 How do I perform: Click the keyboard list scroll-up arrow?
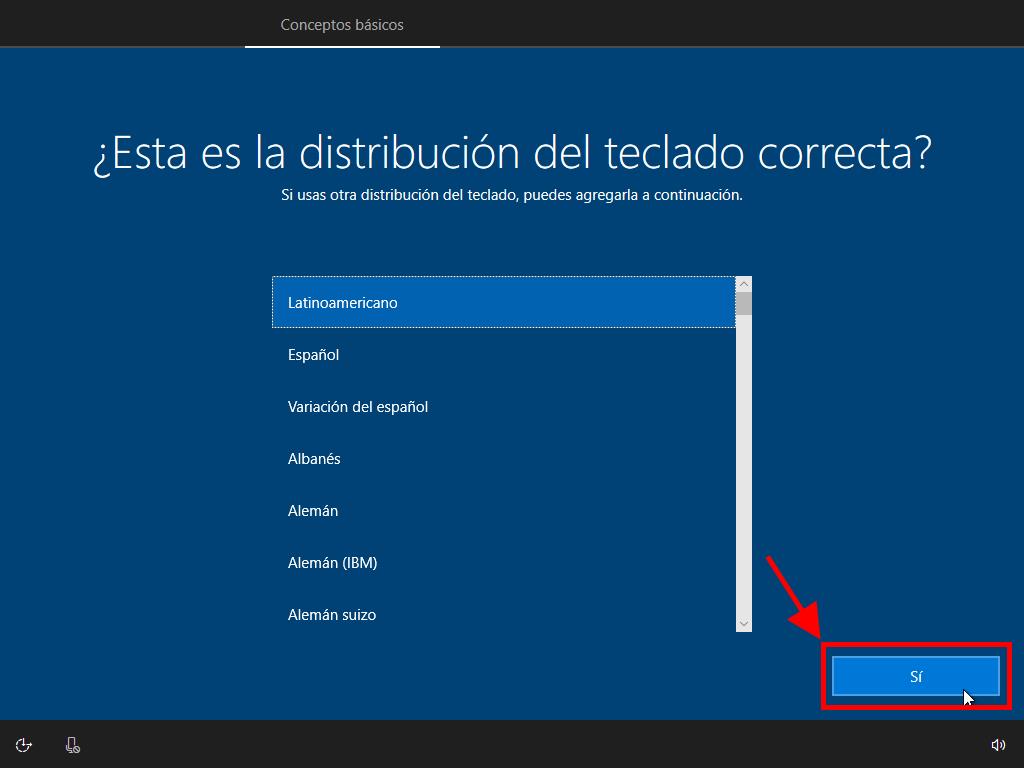(743, 284)
